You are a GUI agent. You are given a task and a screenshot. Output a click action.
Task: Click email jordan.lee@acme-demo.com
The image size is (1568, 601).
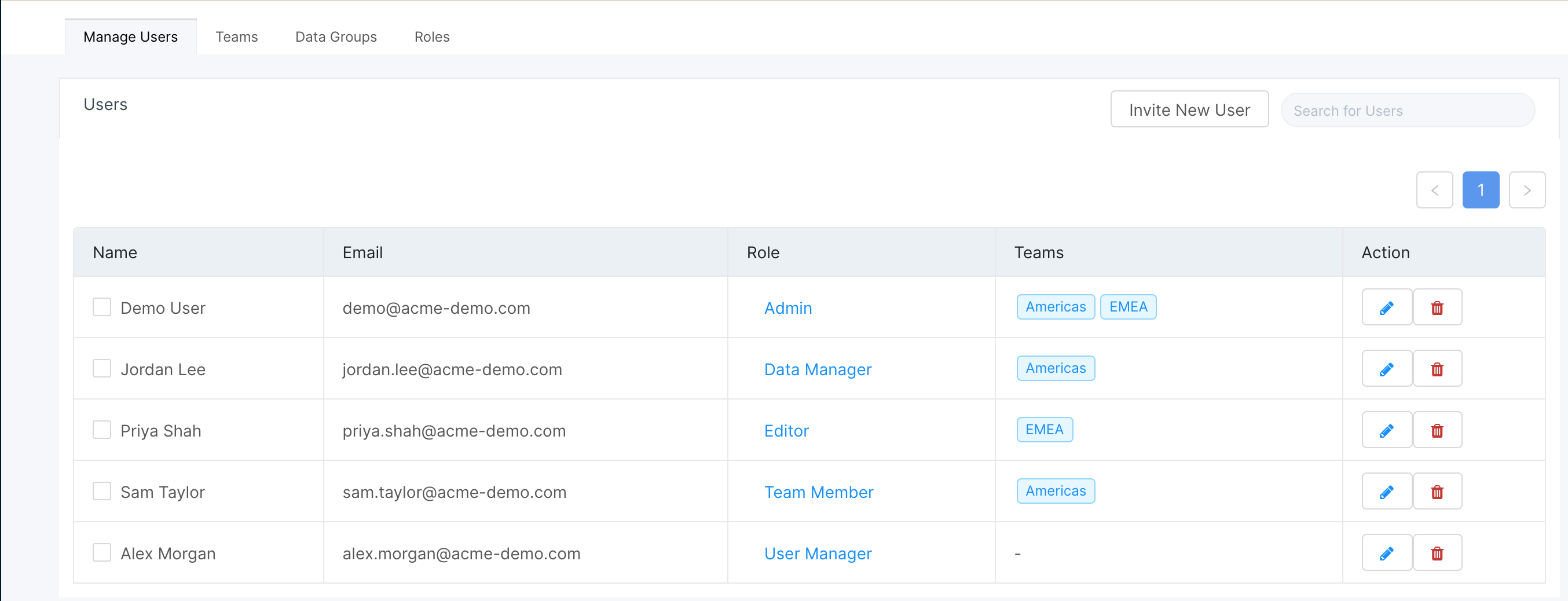pyautogui.click(x=452, y=369)
